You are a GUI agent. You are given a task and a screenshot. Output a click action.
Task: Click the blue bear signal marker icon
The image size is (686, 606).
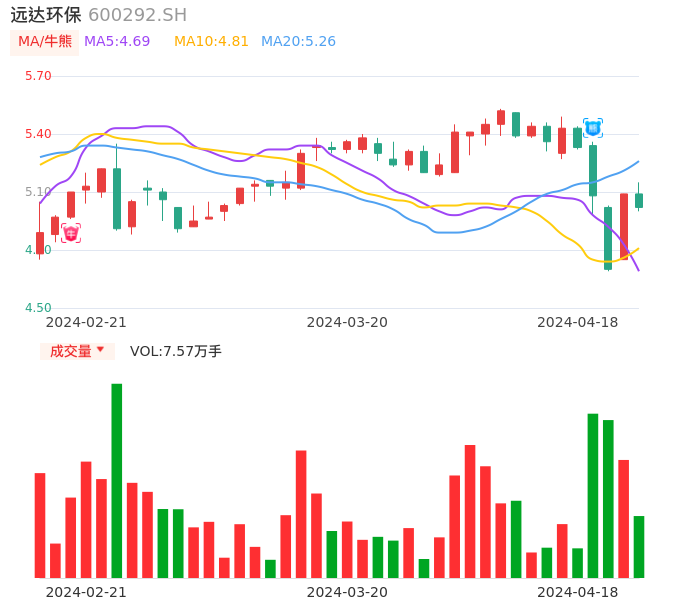593,128
